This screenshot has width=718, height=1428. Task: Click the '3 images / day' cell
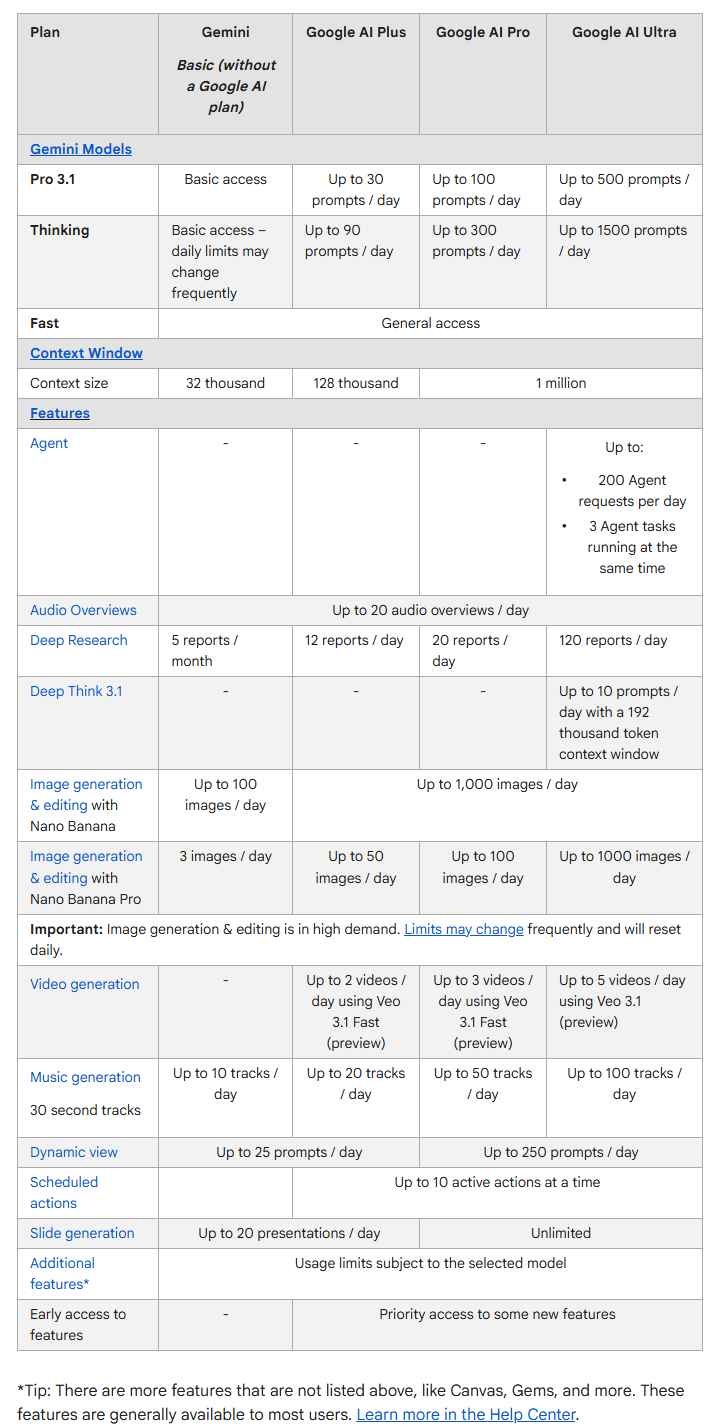[226, 877]
